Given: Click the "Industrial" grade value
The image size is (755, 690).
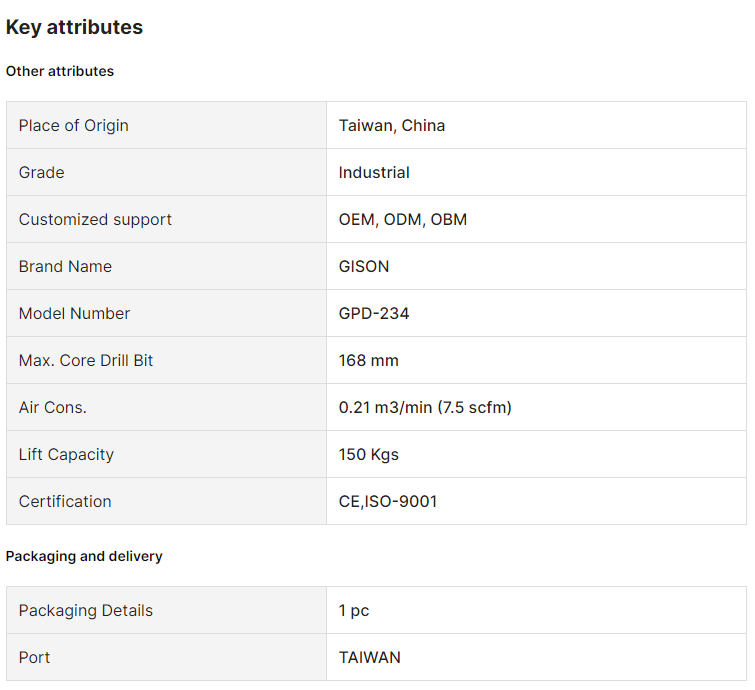Looking at the screenshot, I should coord(374,172).
